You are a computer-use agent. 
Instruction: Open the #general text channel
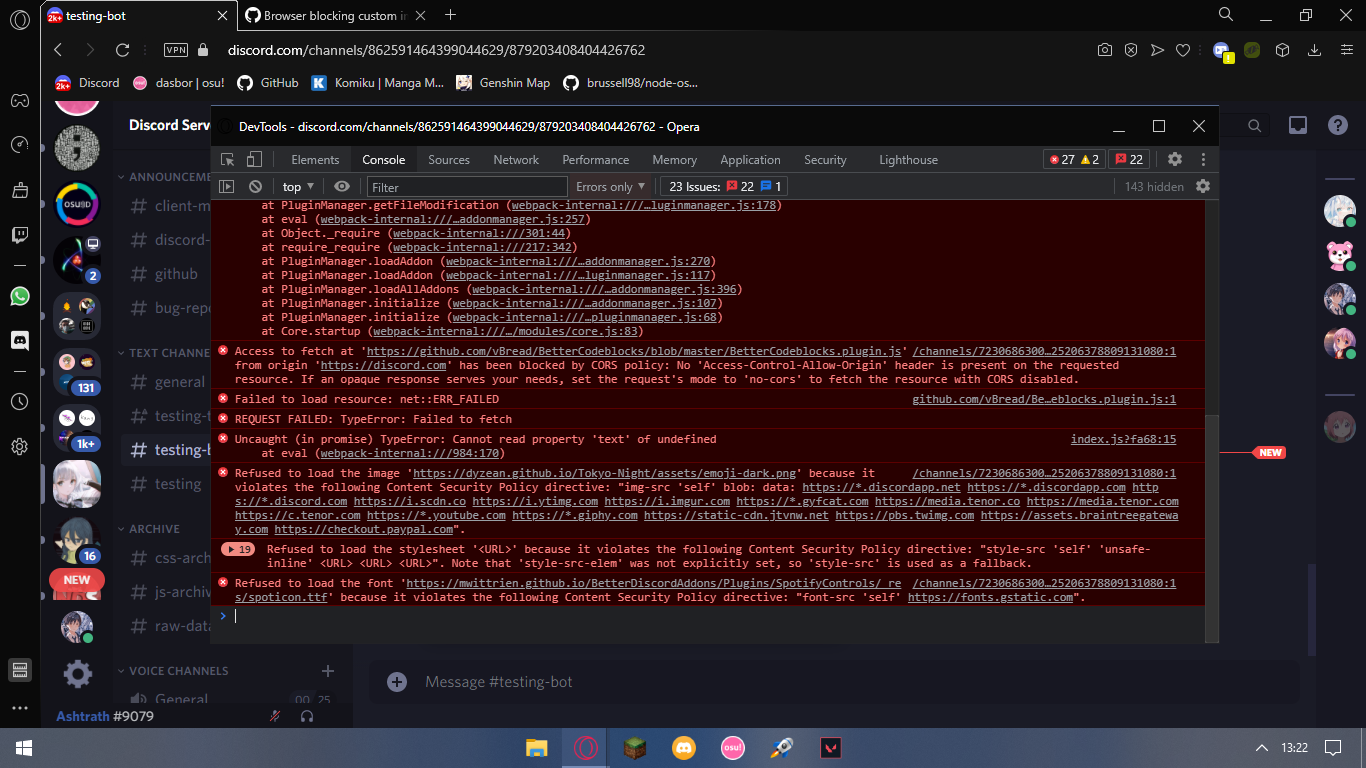click(168, 382)
